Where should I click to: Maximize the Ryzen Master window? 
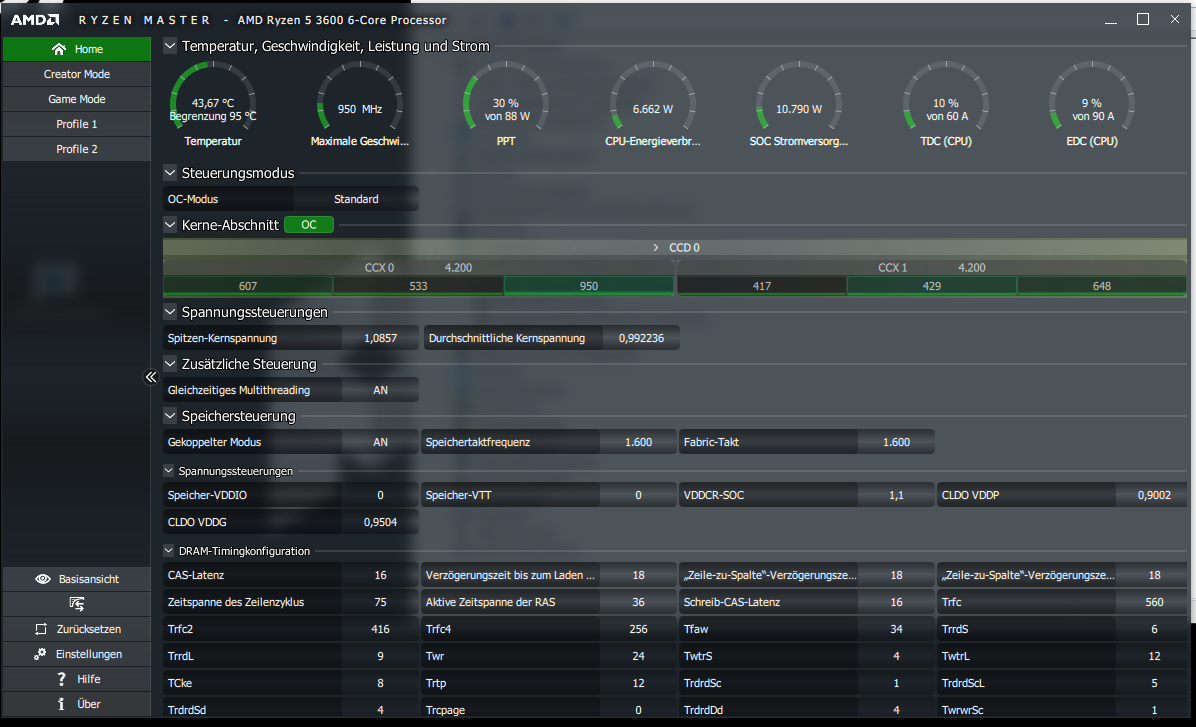click(1143, 19)
